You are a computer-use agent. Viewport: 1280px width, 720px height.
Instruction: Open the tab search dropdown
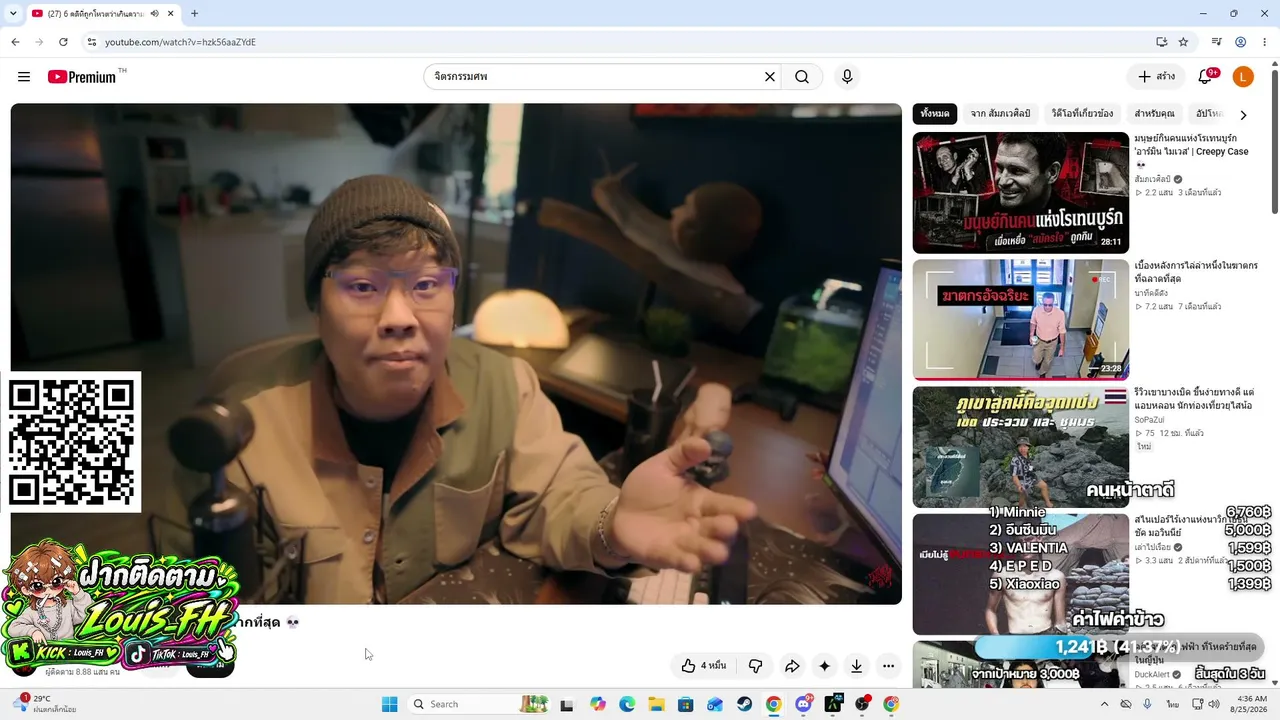[13, 13]
